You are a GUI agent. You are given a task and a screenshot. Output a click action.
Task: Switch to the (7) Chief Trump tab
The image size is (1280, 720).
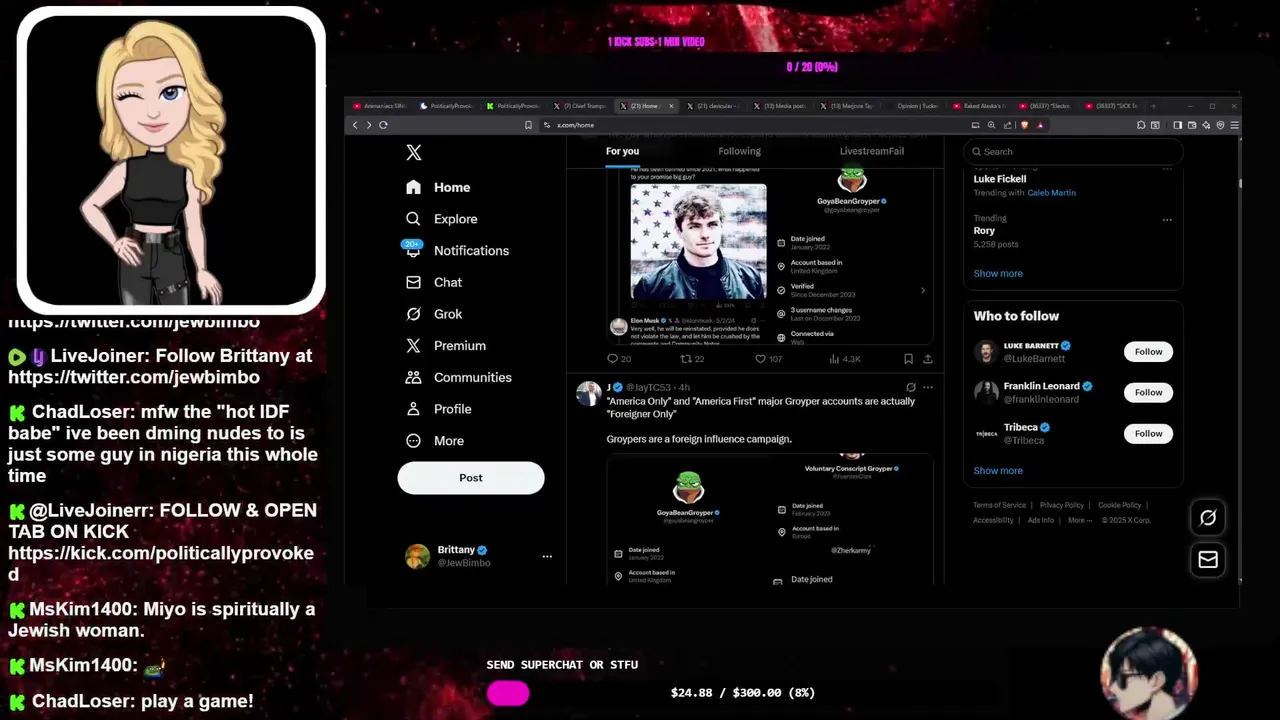tap(581, 106)
